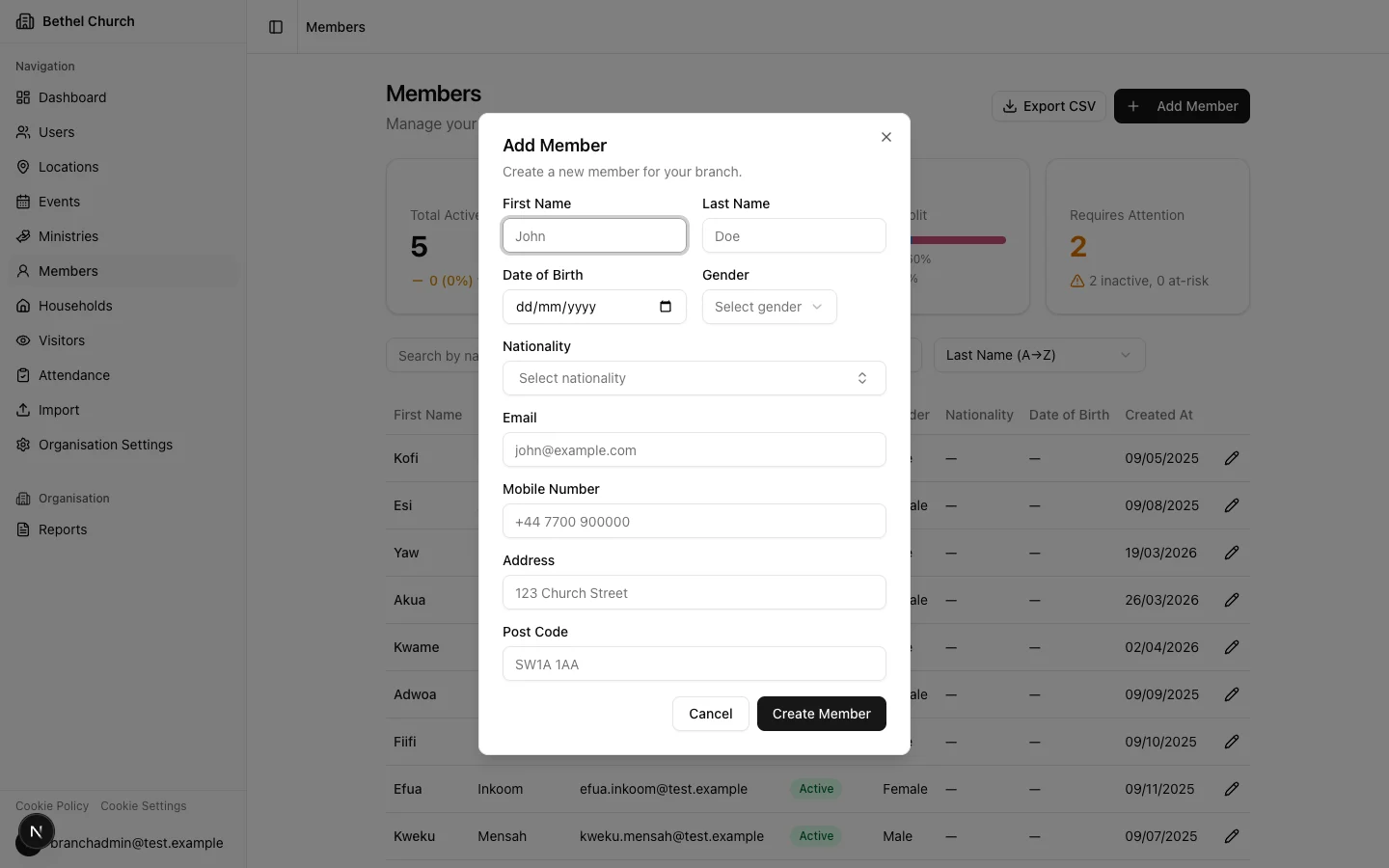Click the Members breadcrumb in top bar
Screen dimensions: 1389x868
pyautogui.click(x=336, y=27)
